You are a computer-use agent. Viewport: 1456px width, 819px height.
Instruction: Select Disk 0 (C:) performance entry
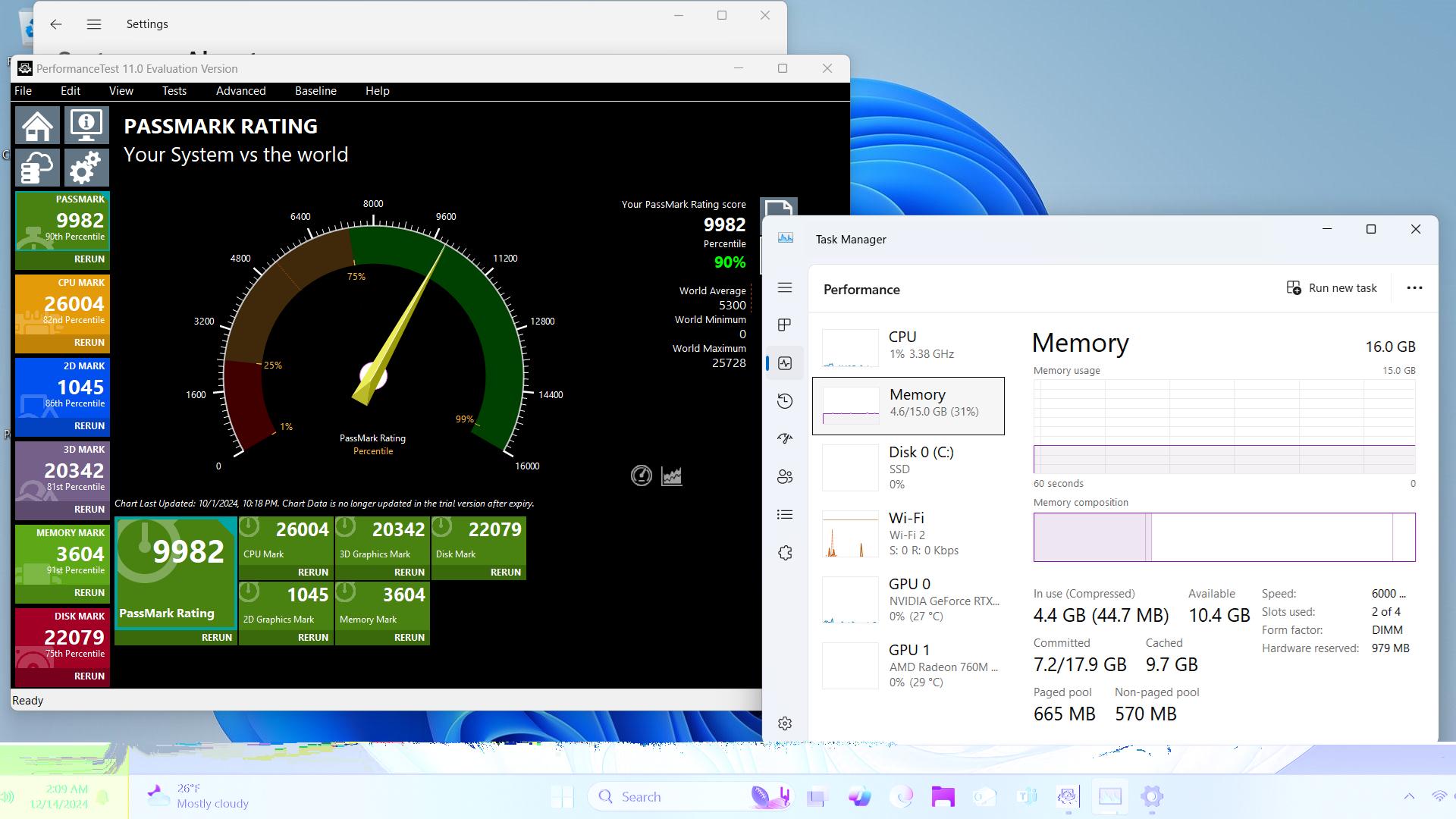click(x=908, y=467)
